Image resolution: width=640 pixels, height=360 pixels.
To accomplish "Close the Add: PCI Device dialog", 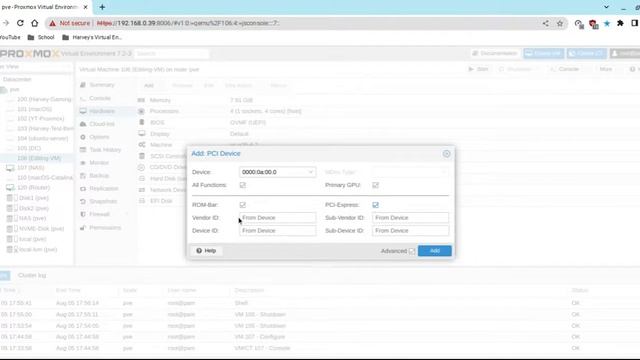I will tap(446, 154).
